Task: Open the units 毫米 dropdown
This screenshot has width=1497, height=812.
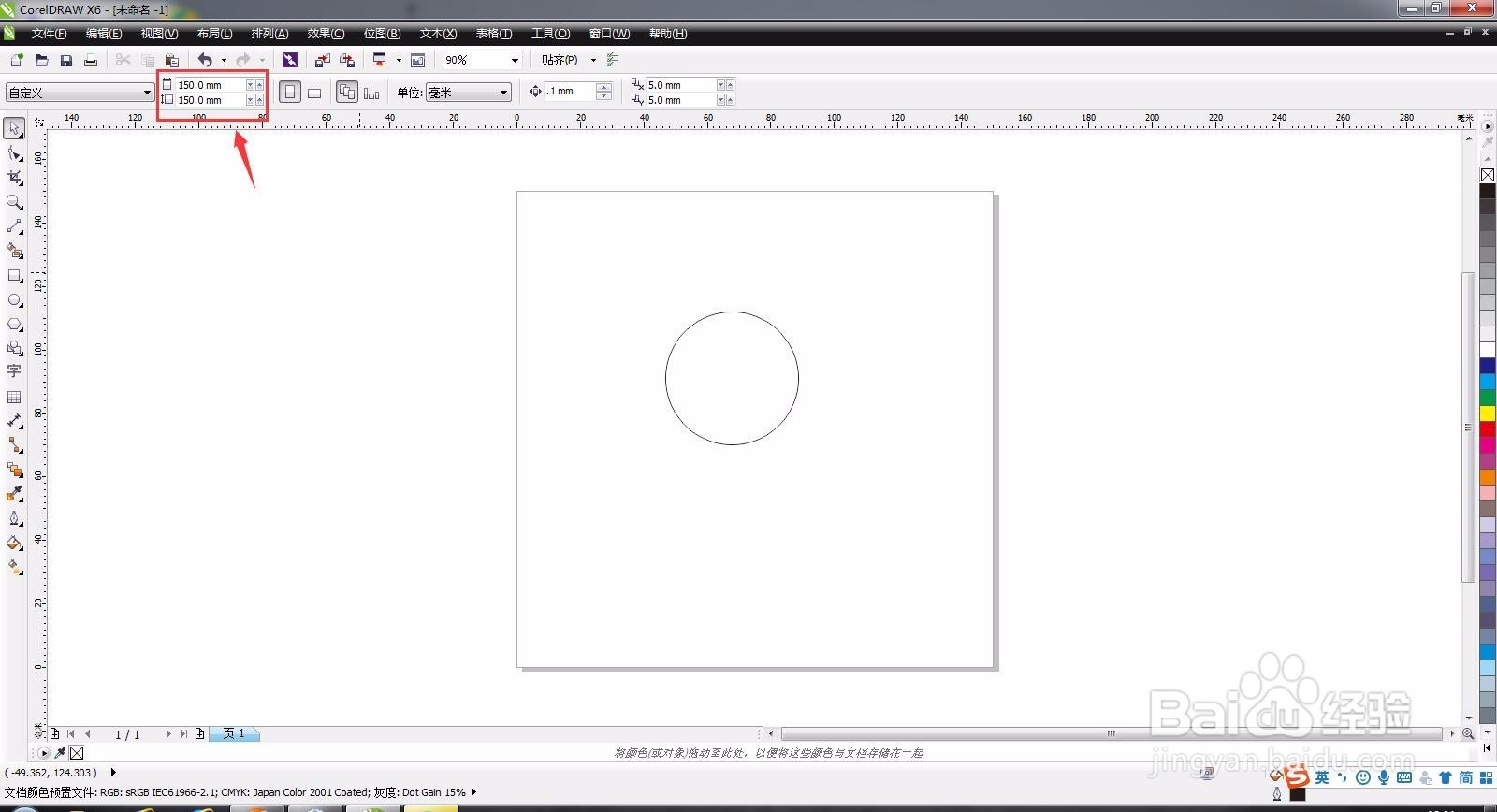Action: [x=504, y=92]
